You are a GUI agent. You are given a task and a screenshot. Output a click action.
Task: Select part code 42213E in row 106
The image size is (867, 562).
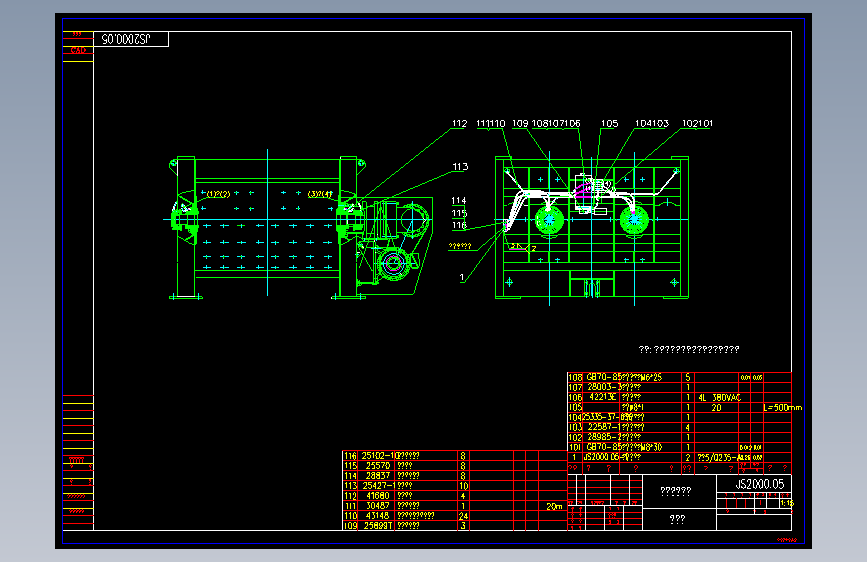pos(602,397)
